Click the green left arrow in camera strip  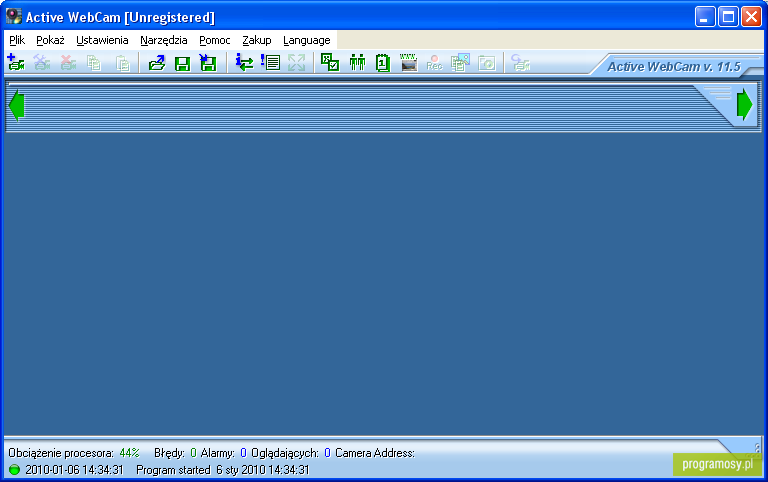point(16,104)
